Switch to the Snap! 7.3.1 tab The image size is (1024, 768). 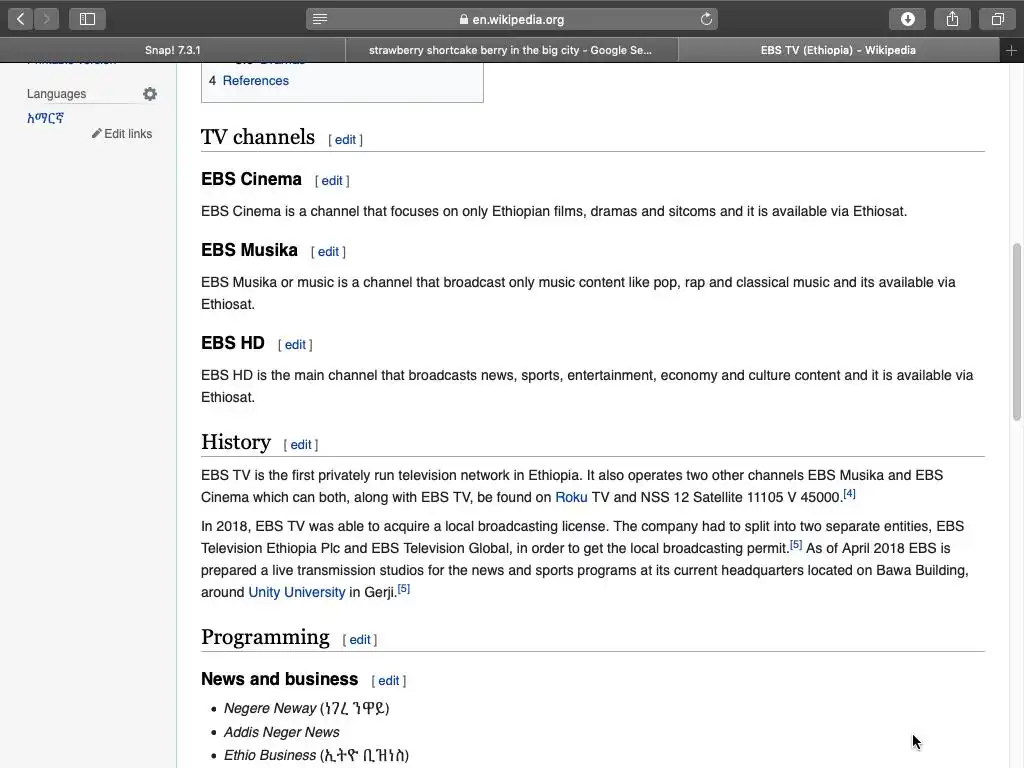tap(172, 50)
